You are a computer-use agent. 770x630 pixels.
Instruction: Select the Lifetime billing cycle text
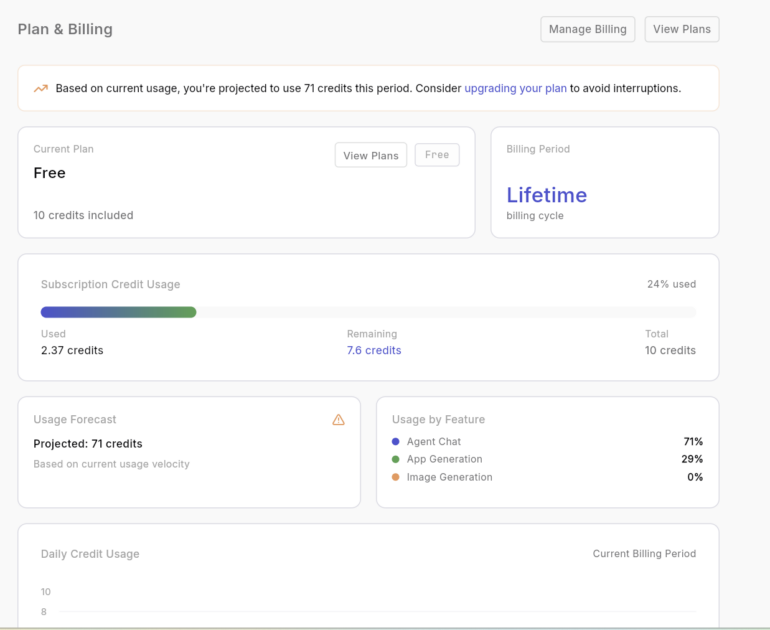point(546,195)
